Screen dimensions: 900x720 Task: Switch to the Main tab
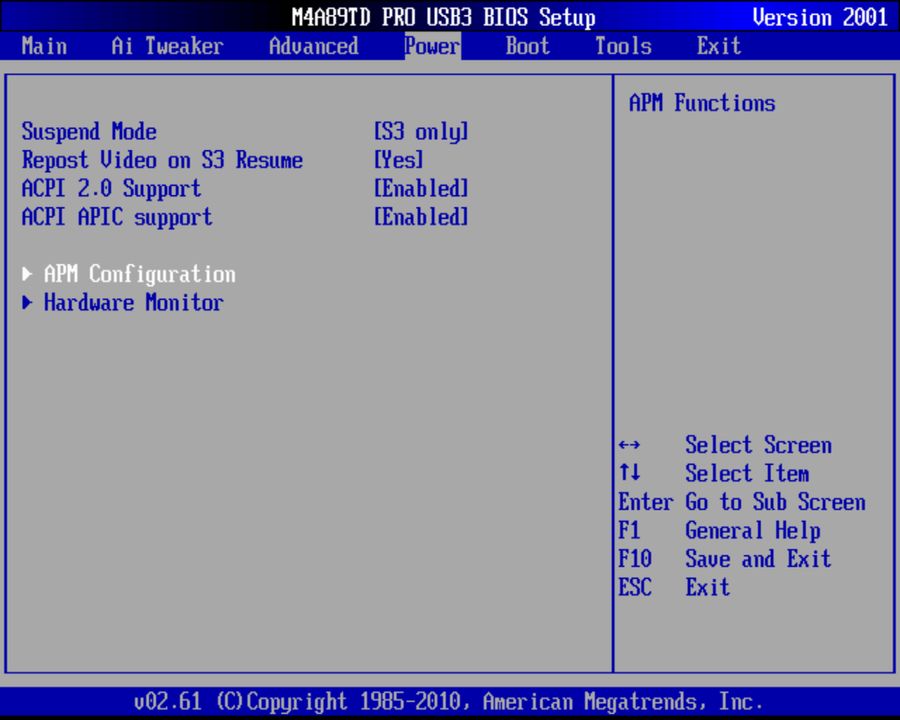coord(44,46)
